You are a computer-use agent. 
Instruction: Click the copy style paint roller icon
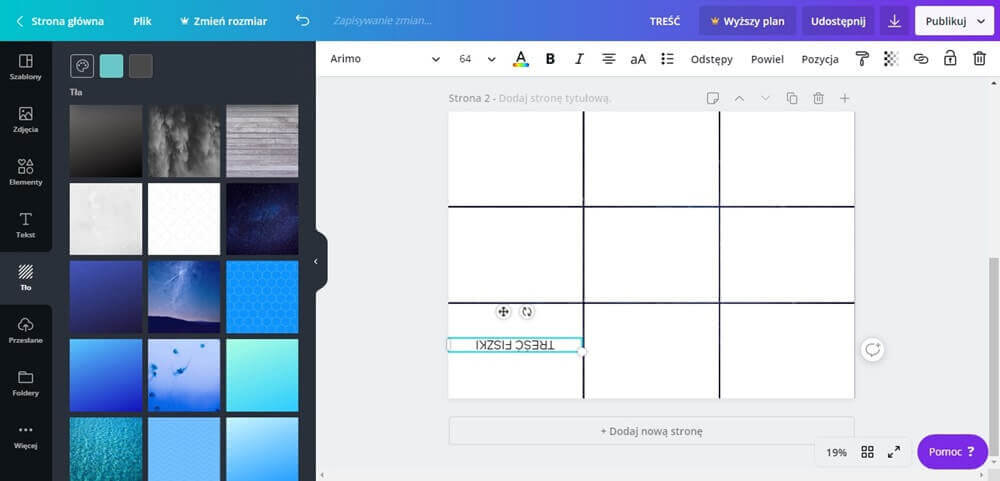(862, 59)
